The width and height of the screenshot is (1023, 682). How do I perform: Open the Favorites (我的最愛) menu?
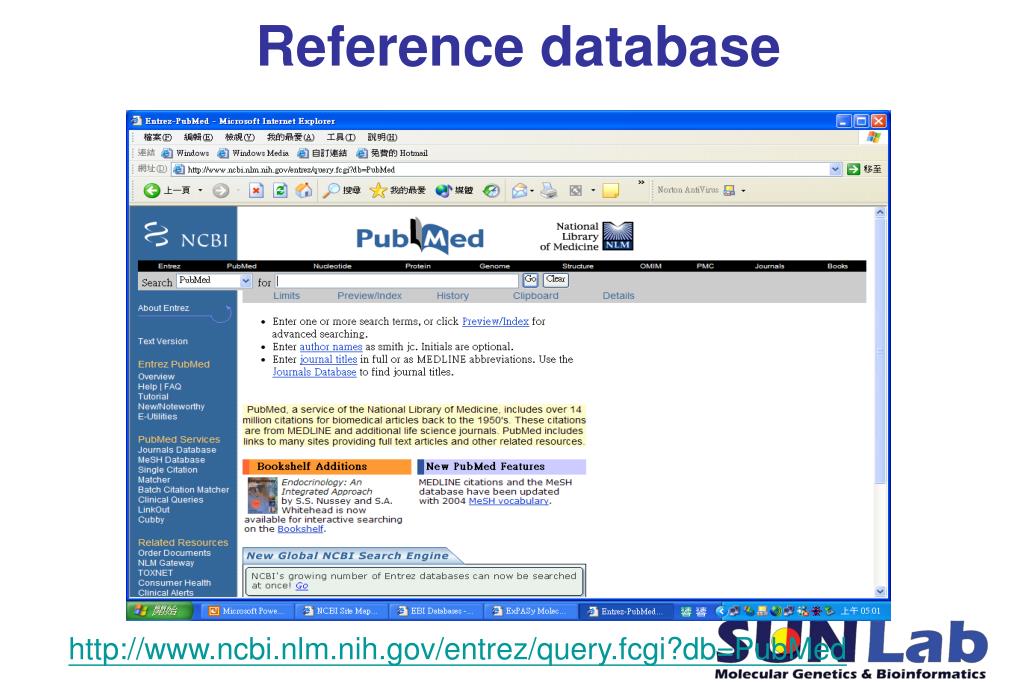click(x=290, y=137)
